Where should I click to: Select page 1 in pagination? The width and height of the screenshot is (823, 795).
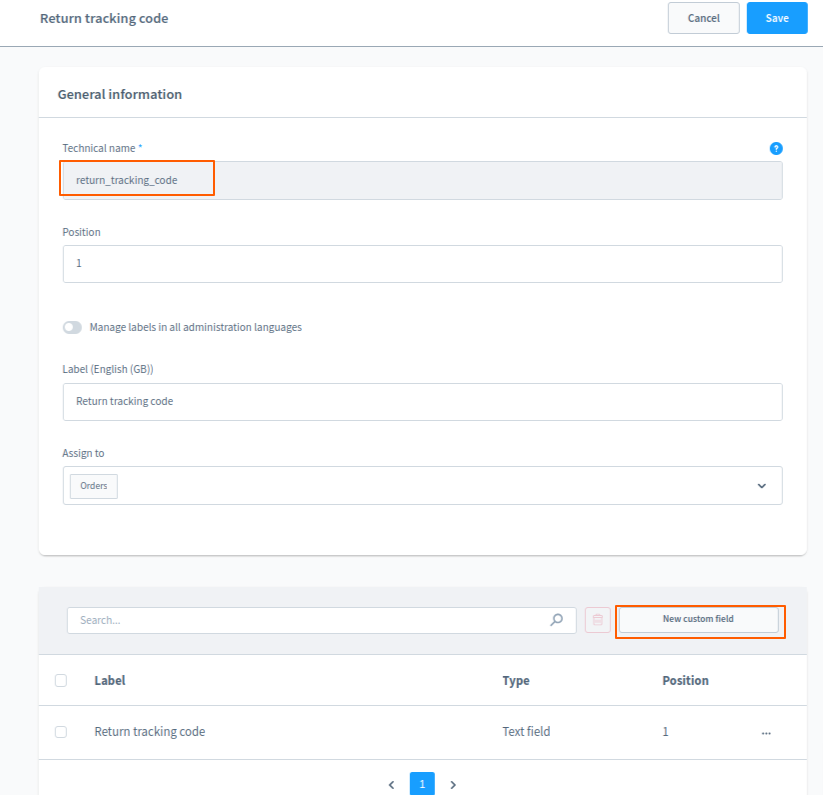422,784
